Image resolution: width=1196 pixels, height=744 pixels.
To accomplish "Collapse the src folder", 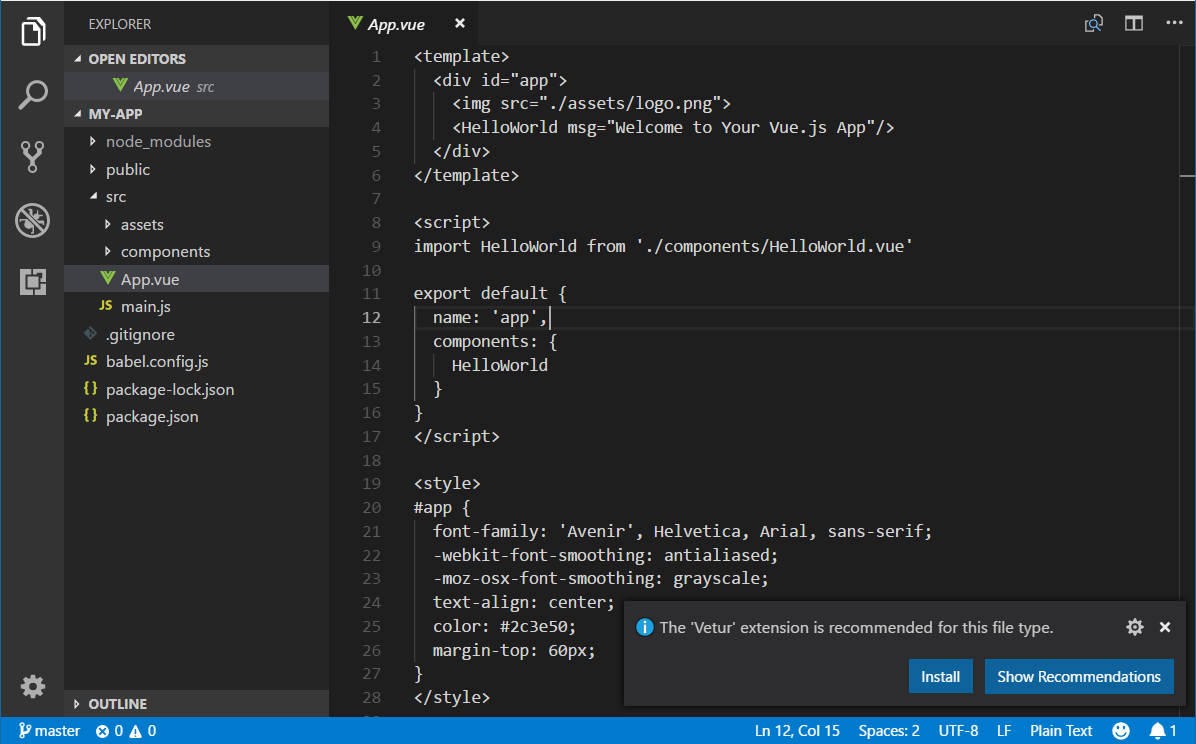I will (x=116, y=197).
